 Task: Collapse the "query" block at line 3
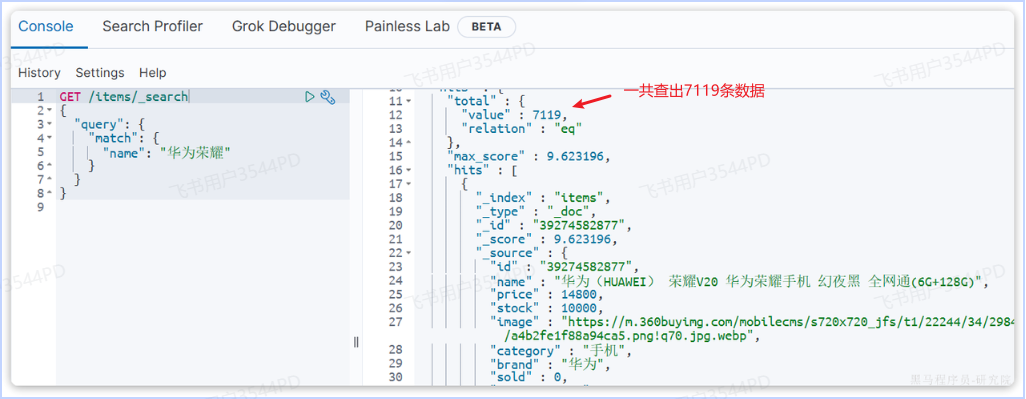tap(49, 124)
